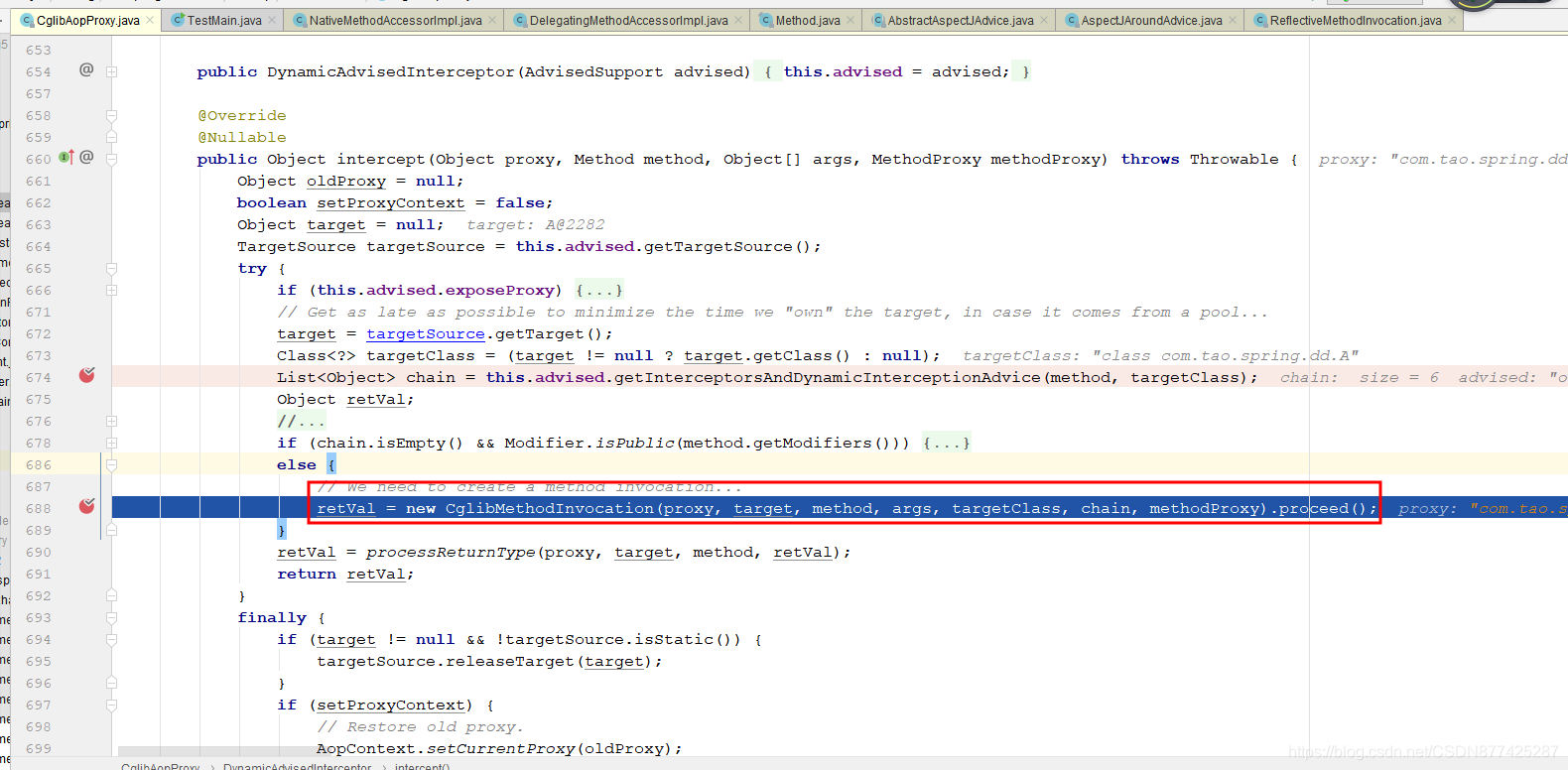Image resolution: width=1568 pixels, height=770 pixels.
Task: Toggle the breakpoint on line 674
Action: click(87, 375)
